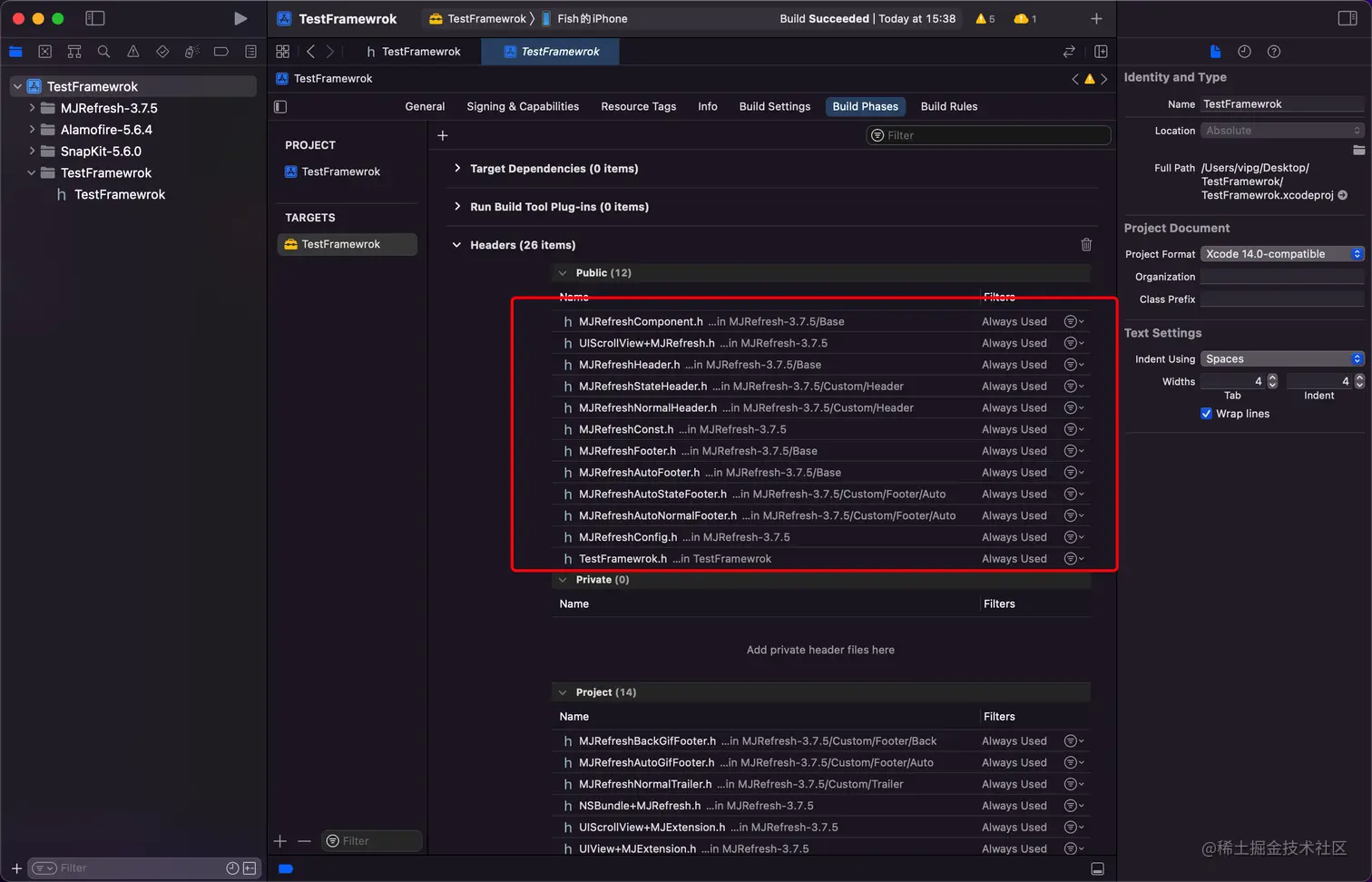
Task: Go forward with the right chevron
Action: tap(329, 52)
